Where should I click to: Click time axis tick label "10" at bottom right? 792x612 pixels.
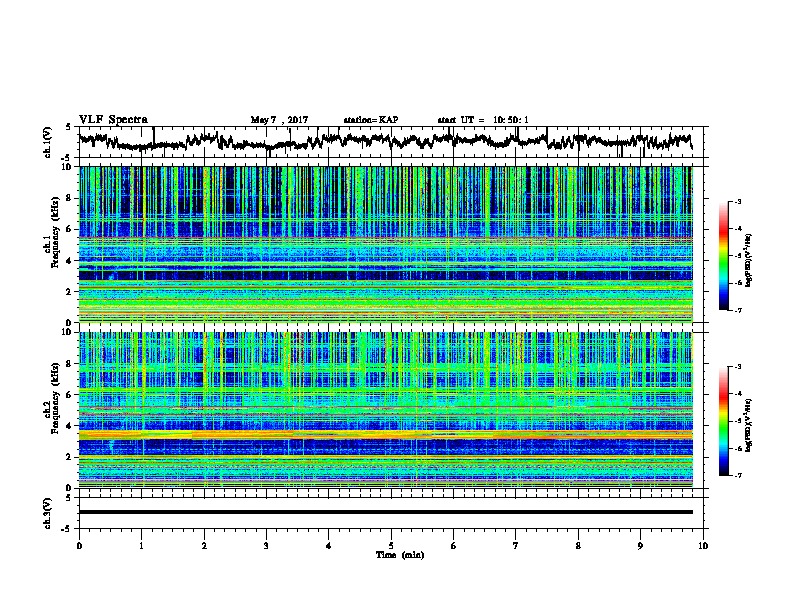pyautogui.click(x=703, y=545)
